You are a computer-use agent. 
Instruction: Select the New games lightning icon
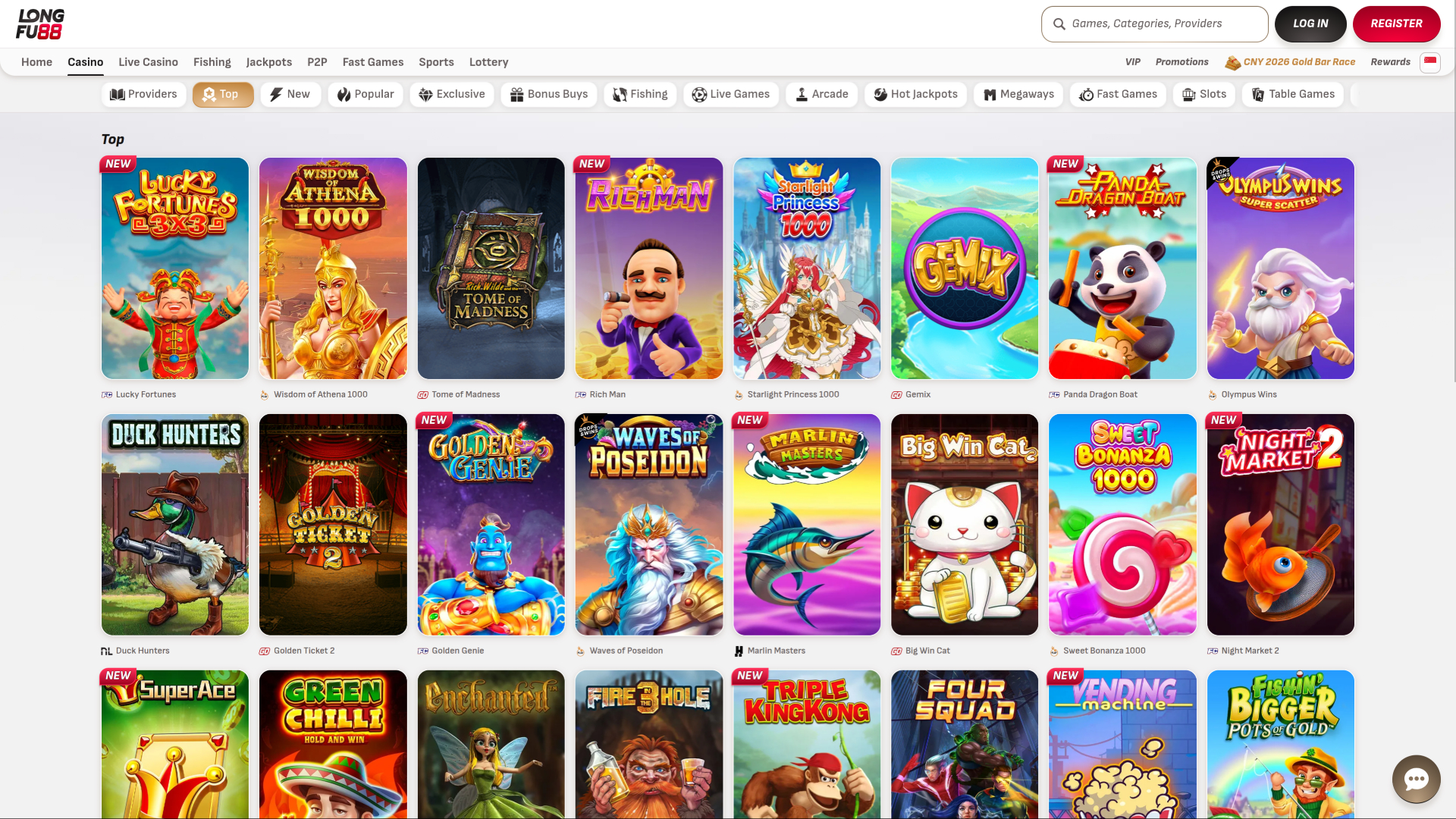click(x=275, y=94)
